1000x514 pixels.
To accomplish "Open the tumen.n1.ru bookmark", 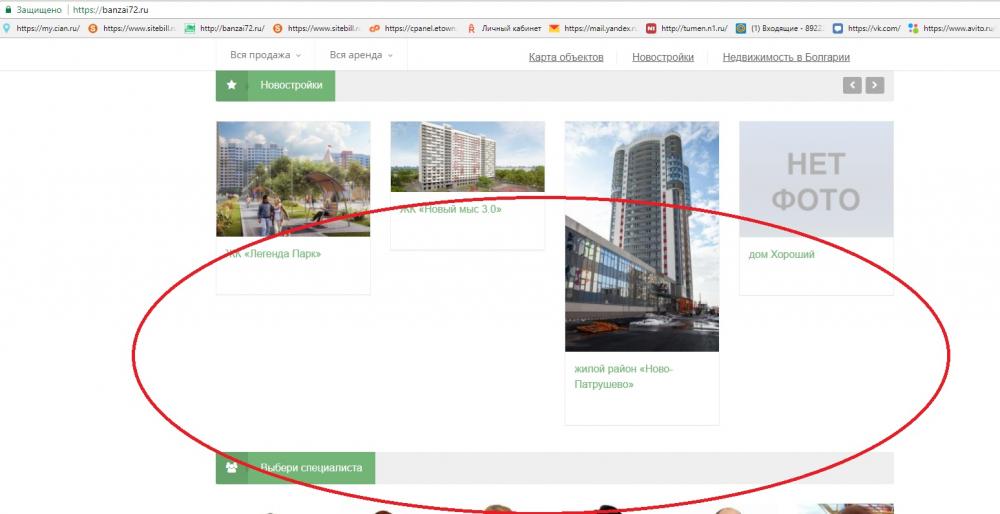I will pos(694,28).
